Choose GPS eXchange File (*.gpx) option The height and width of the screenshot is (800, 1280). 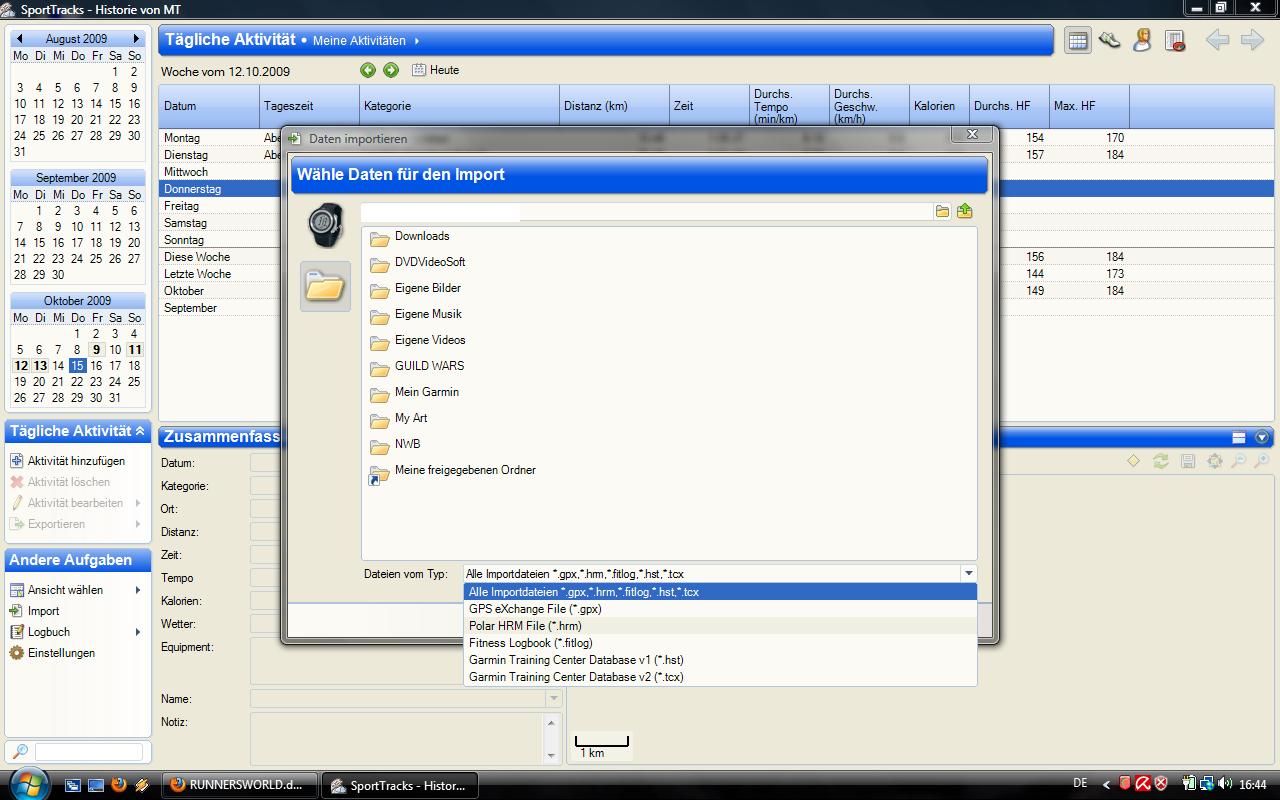point(535,609)
